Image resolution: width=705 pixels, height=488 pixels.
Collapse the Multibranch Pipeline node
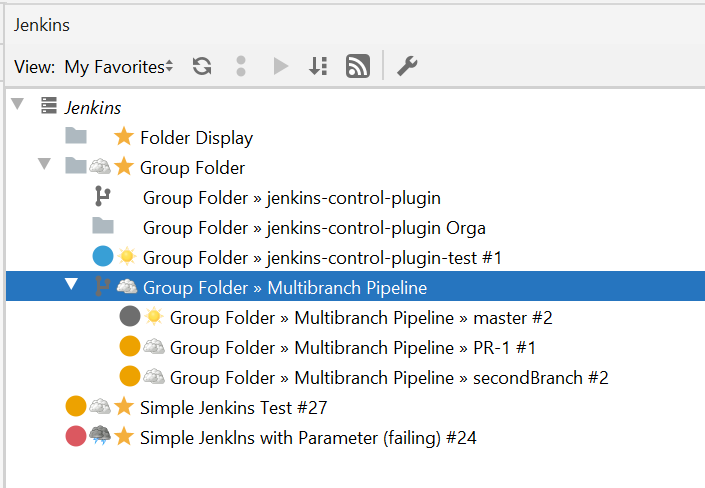coord(71,284)
